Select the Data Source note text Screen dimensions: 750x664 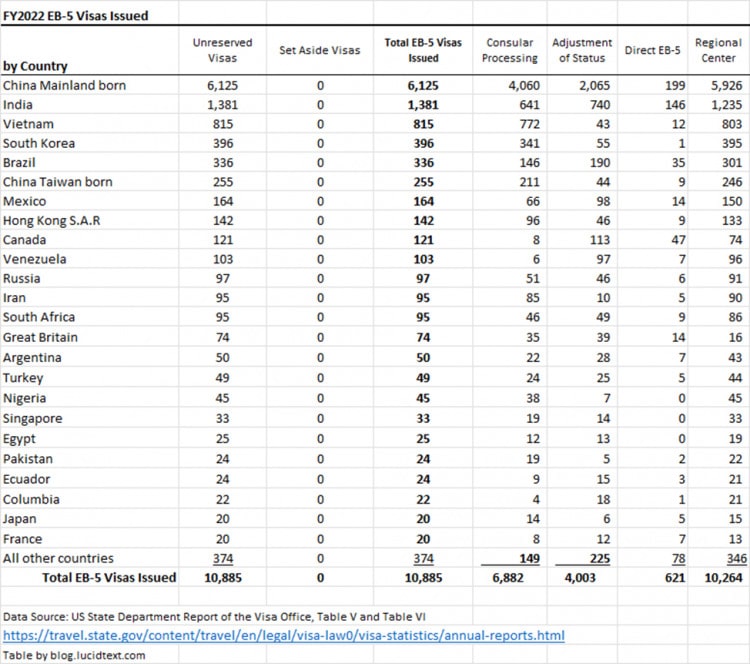(x=214, y=617)
